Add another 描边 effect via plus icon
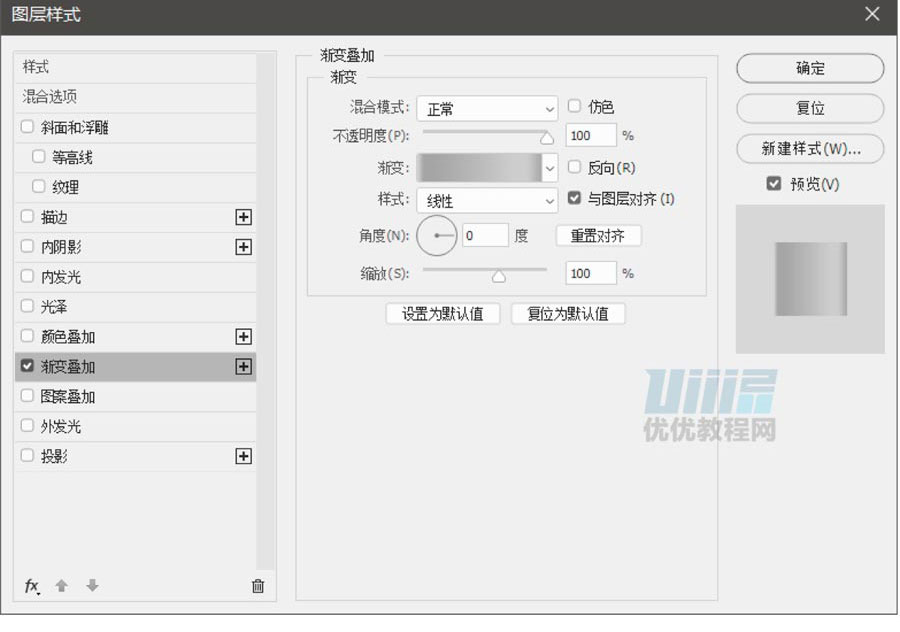 pyautogui.click(x=243, y=217)
